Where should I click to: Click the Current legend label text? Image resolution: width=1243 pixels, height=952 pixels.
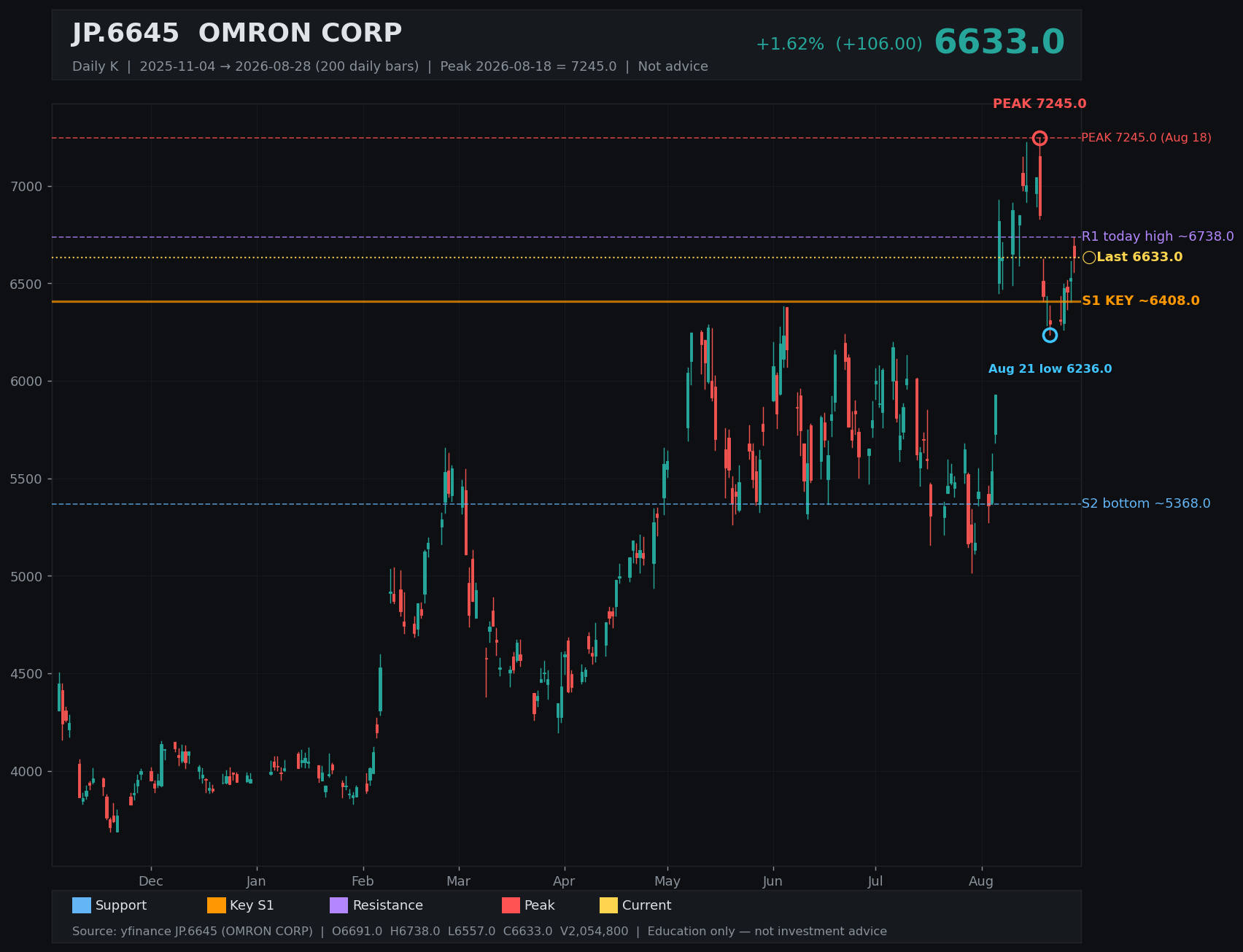[x=646, y=905]
